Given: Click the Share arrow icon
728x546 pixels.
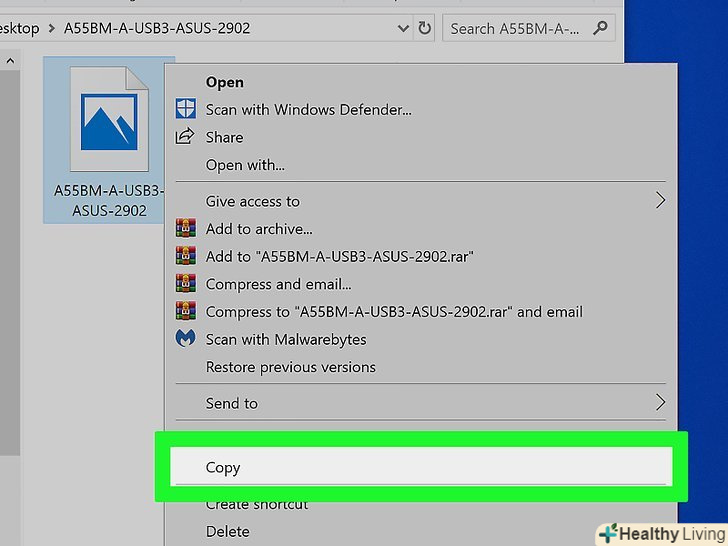Looking at the screenshot, I should [x=185, y=136].
